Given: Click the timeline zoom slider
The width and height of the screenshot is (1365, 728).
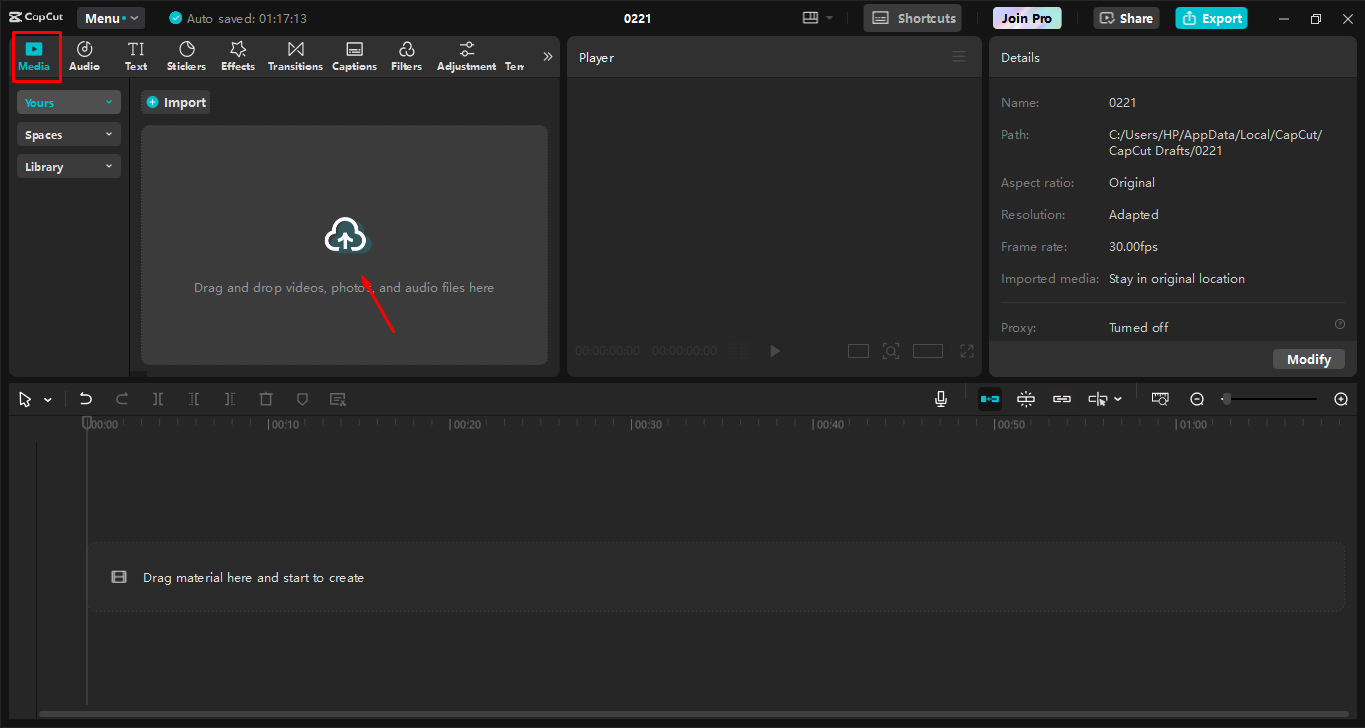Looking at the screenshot, I should (x=1269, y=399).
